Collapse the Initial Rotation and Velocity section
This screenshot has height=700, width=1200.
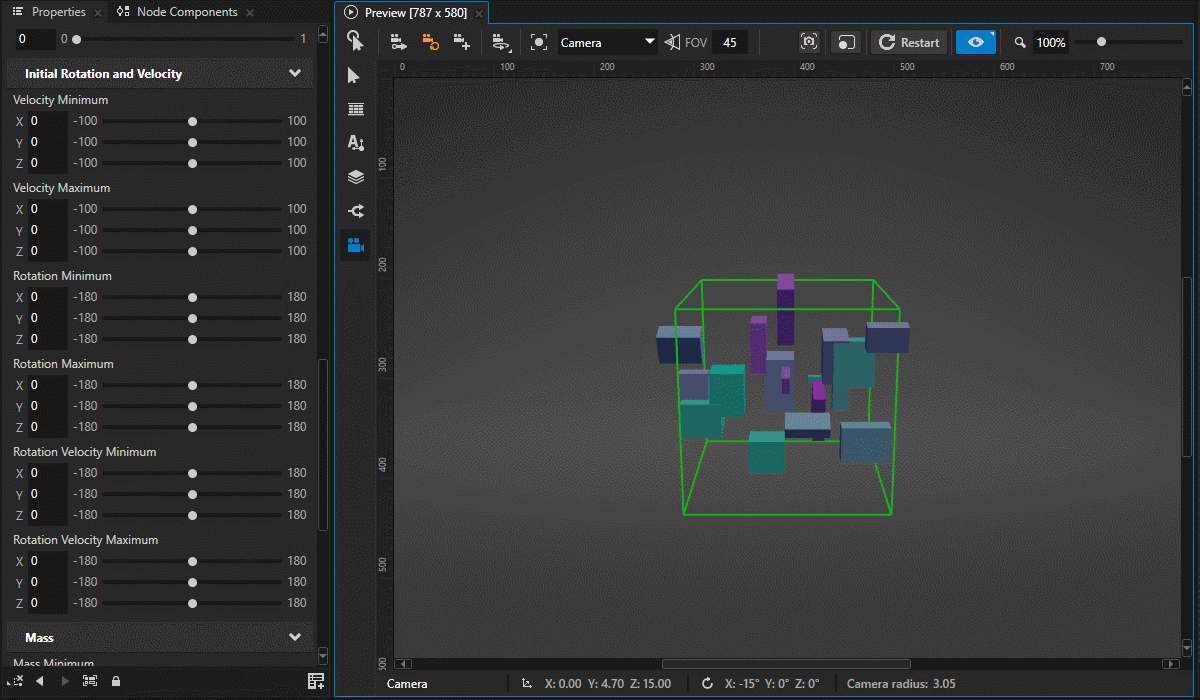pyautogui.click(x=295, y=73)
